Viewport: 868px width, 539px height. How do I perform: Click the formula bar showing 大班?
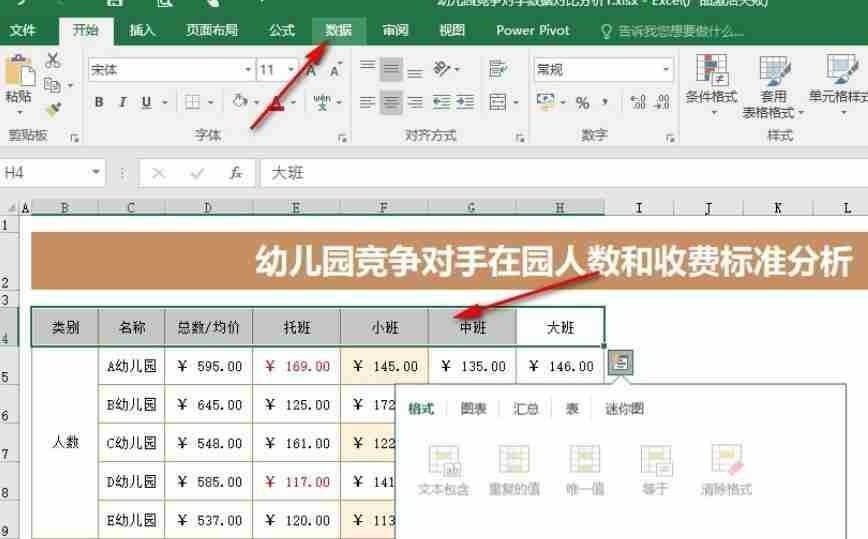564,173
